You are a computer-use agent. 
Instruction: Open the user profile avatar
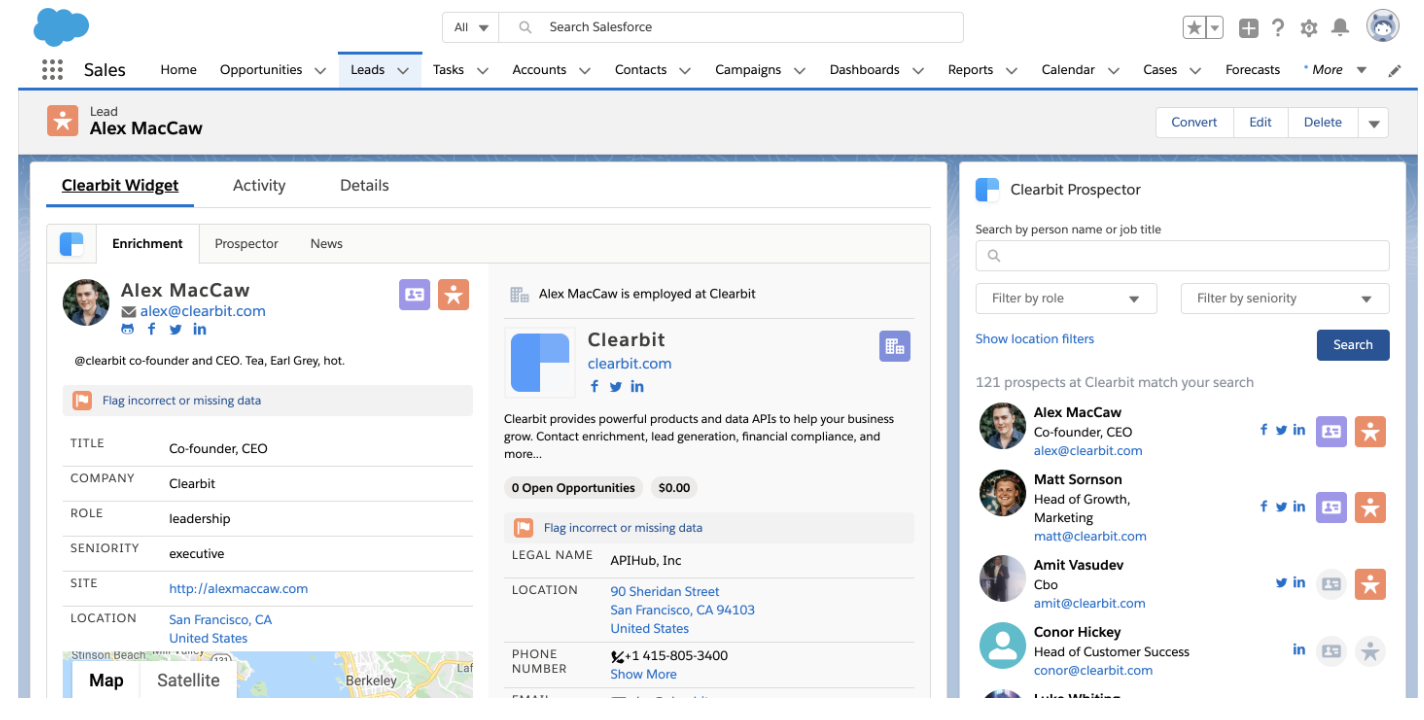pos(1383,27)
